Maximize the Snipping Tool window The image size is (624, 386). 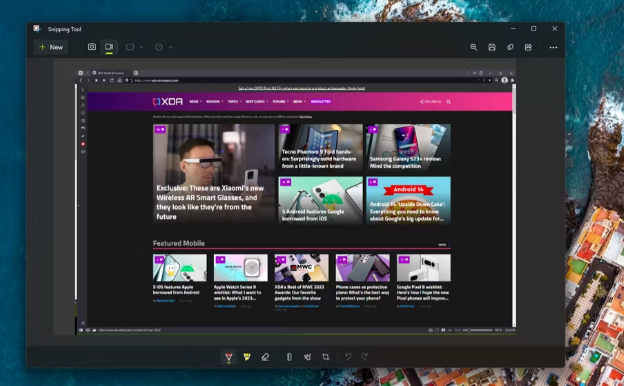click(x=534, y=29)
